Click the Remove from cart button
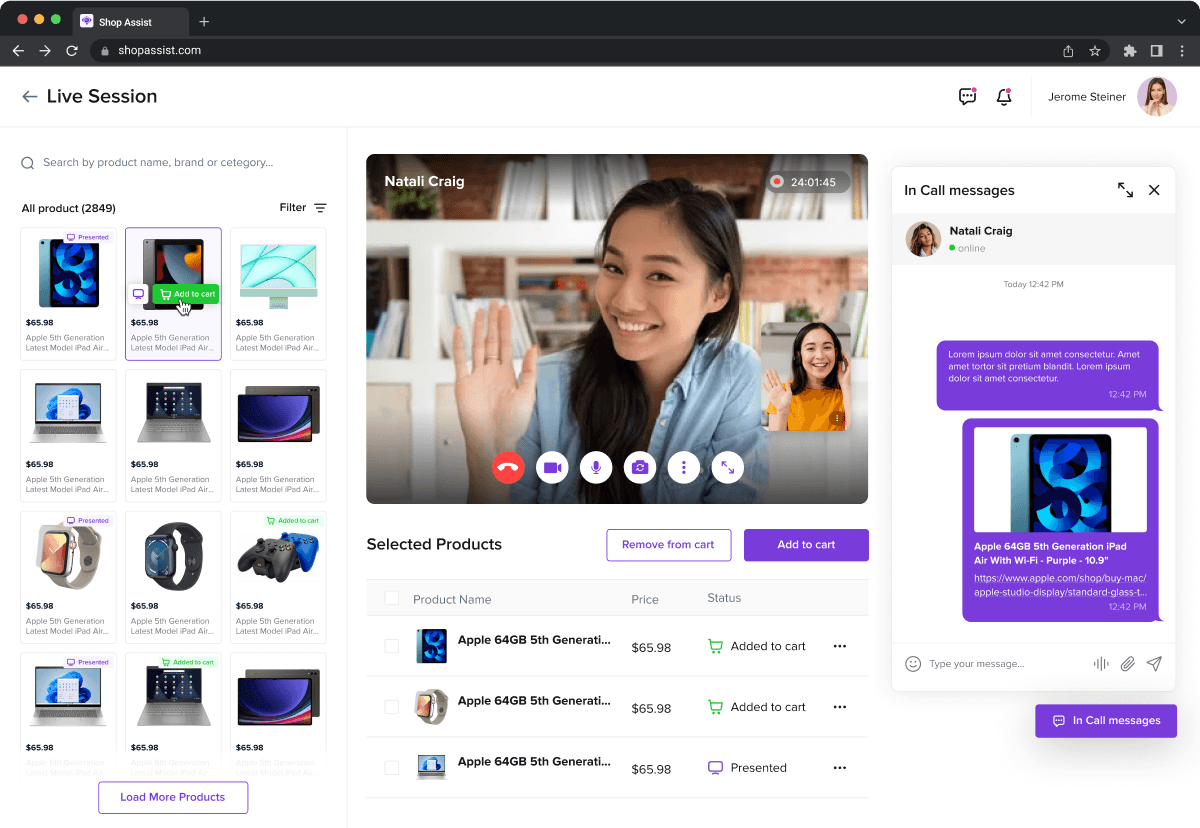The height and width of the screenshot is (828, 1200). pyautogui.click(x=668, y=545)
